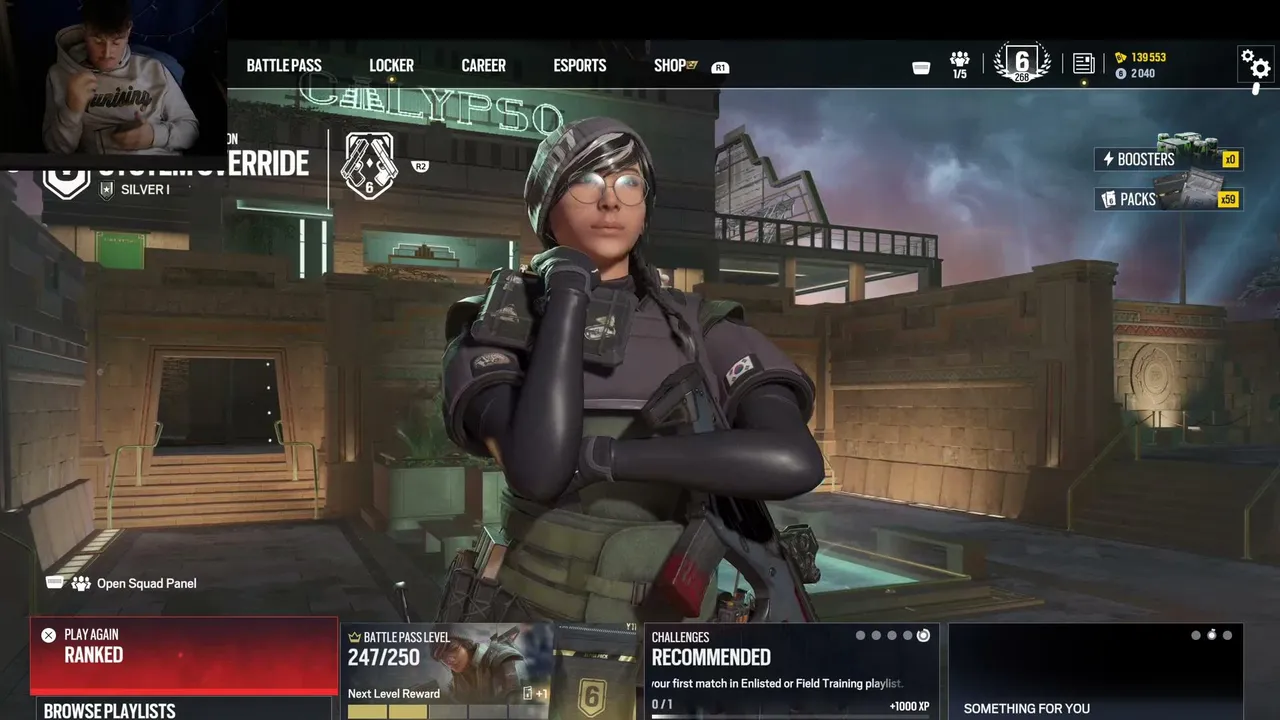Click the R2 prompt beside operator badge
The image size is (1280, 720).
tap(420, 167)
